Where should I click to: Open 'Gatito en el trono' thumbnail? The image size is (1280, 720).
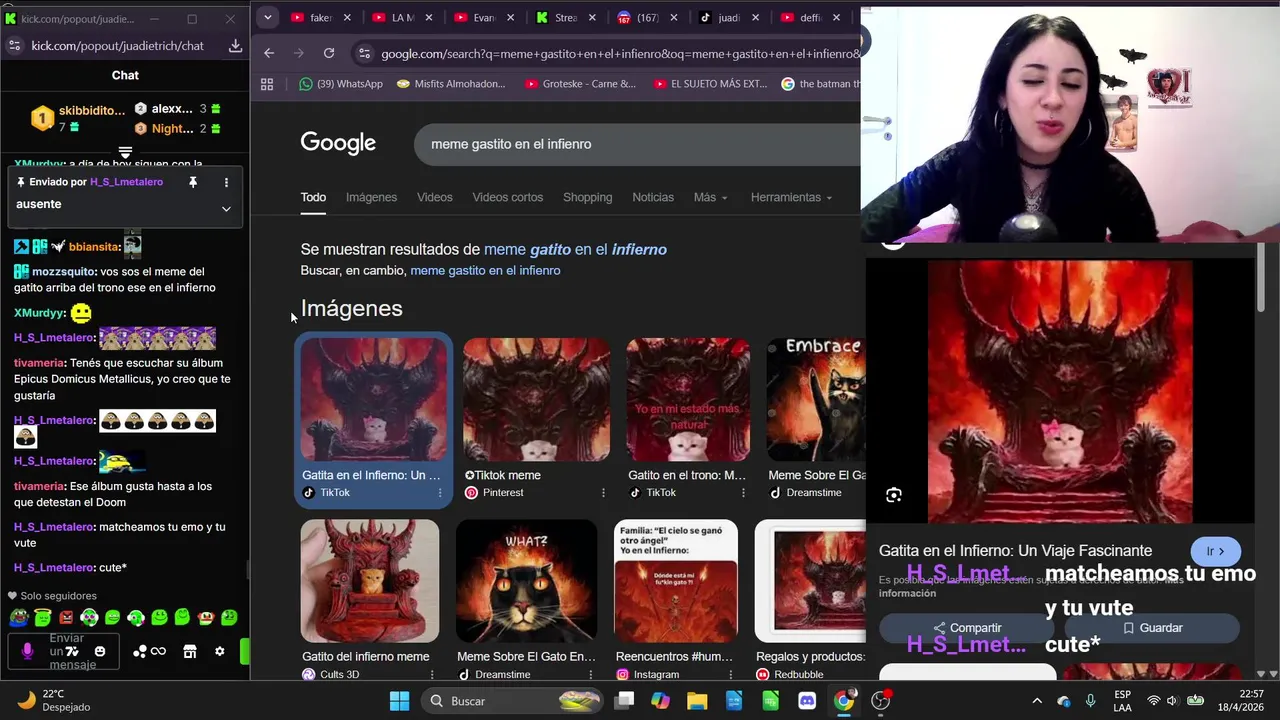tap(688, 399)
